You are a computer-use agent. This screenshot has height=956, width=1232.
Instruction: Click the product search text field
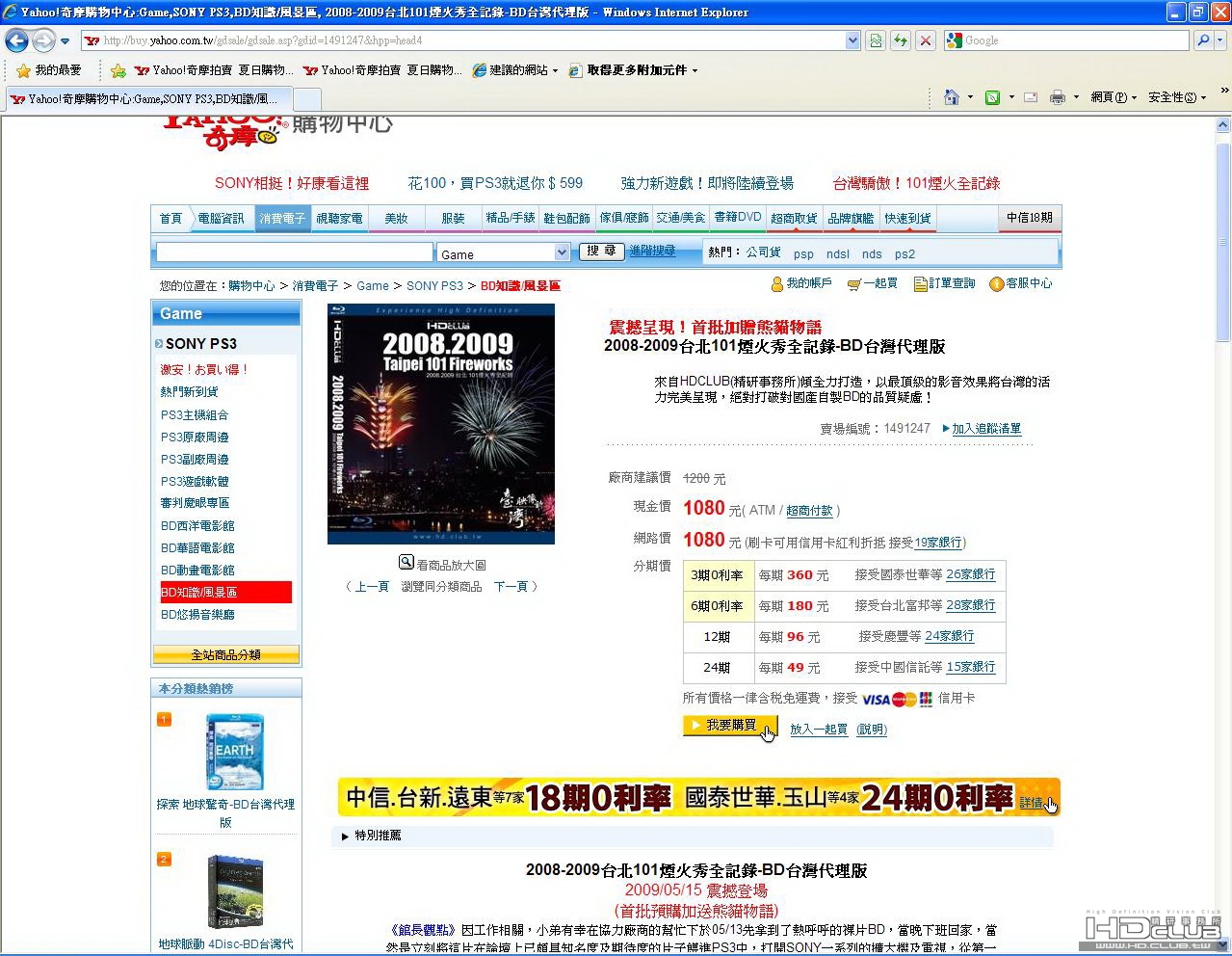click(295, 252)
